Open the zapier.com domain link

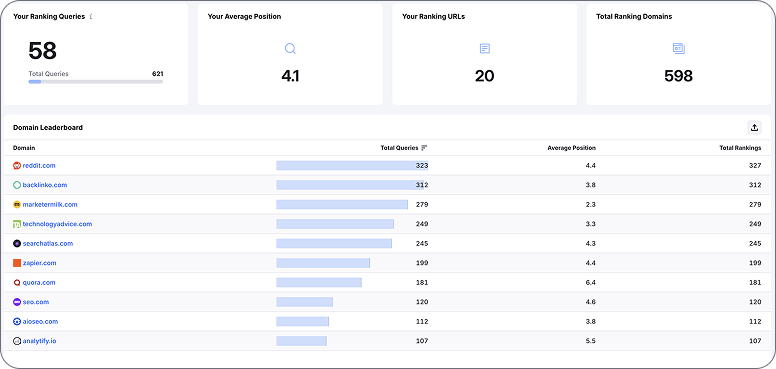point(40,263)
